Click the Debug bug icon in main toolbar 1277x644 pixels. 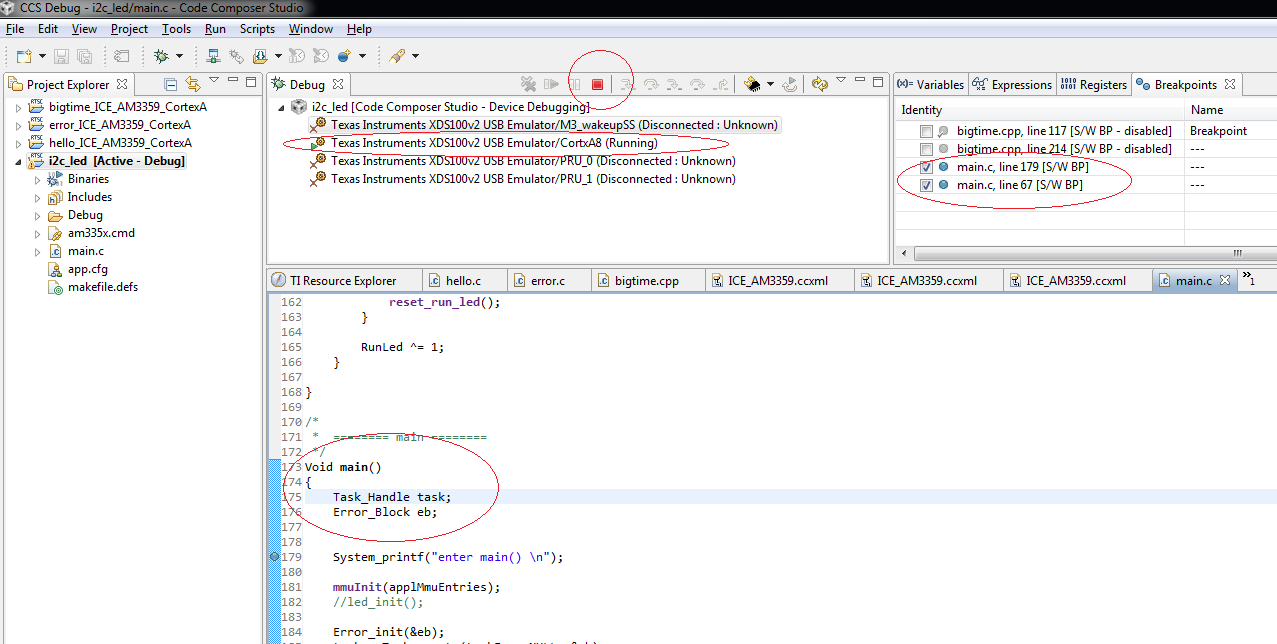pos(161,56)
